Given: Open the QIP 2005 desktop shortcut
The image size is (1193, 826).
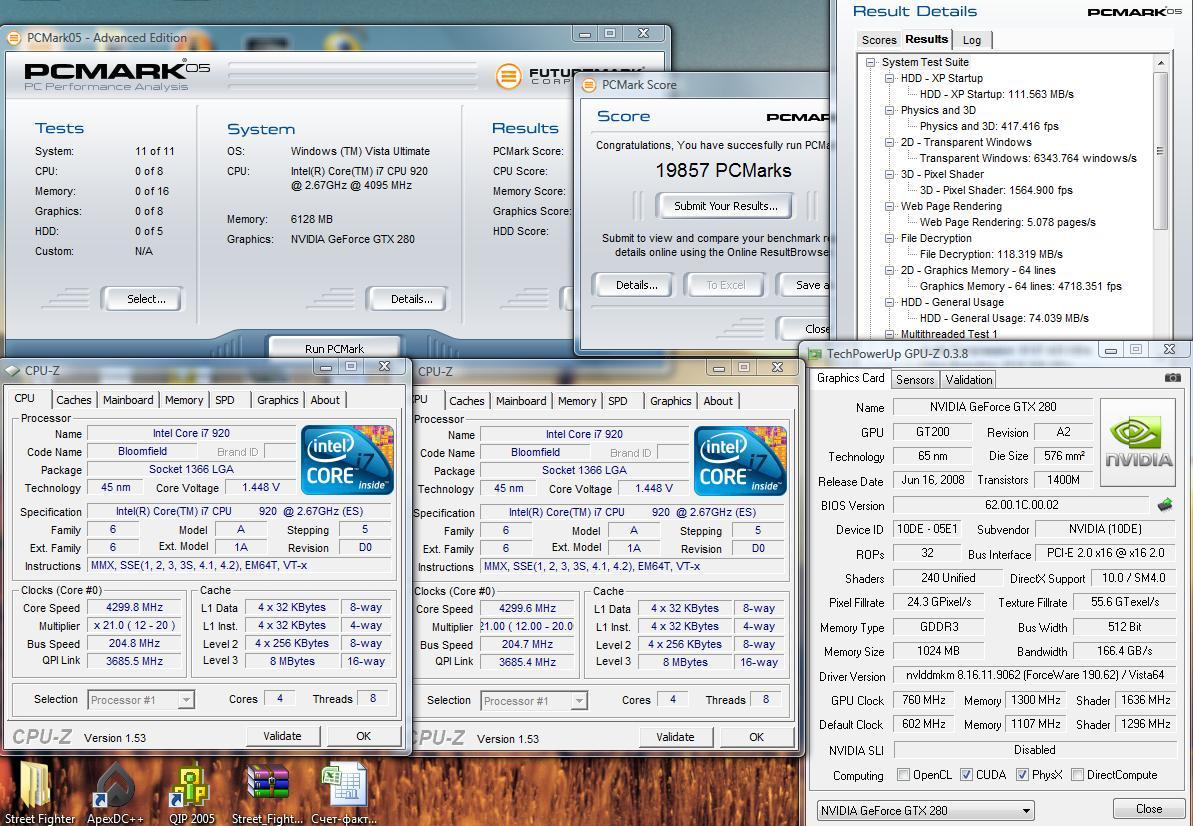Looking at the screenshot, I should pos(191,786).
